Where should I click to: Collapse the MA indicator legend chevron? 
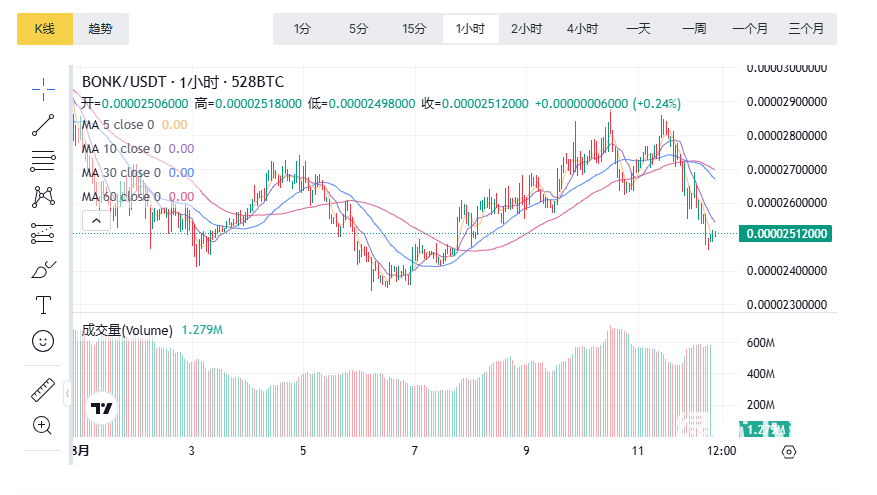96,220
